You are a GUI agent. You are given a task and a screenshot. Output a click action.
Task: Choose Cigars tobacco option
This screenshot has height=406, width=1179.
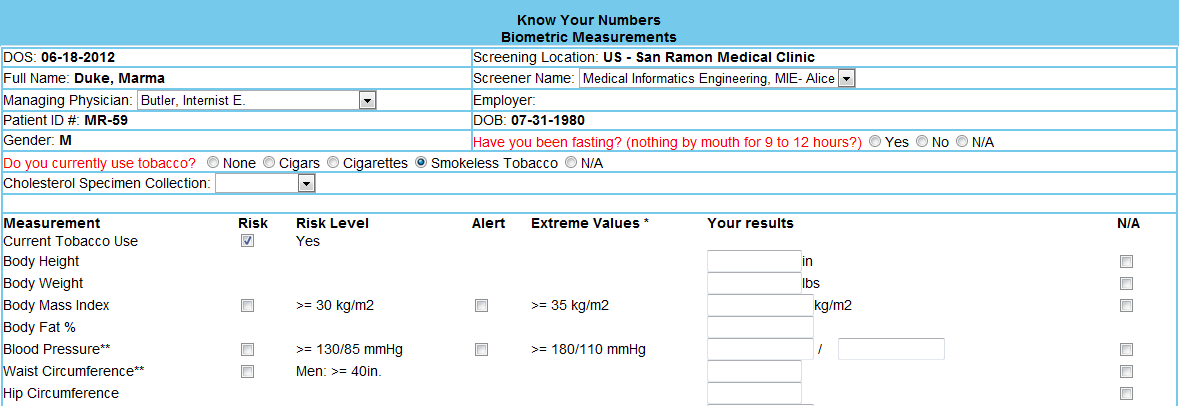pyautogui.click(x=268, y=163)
